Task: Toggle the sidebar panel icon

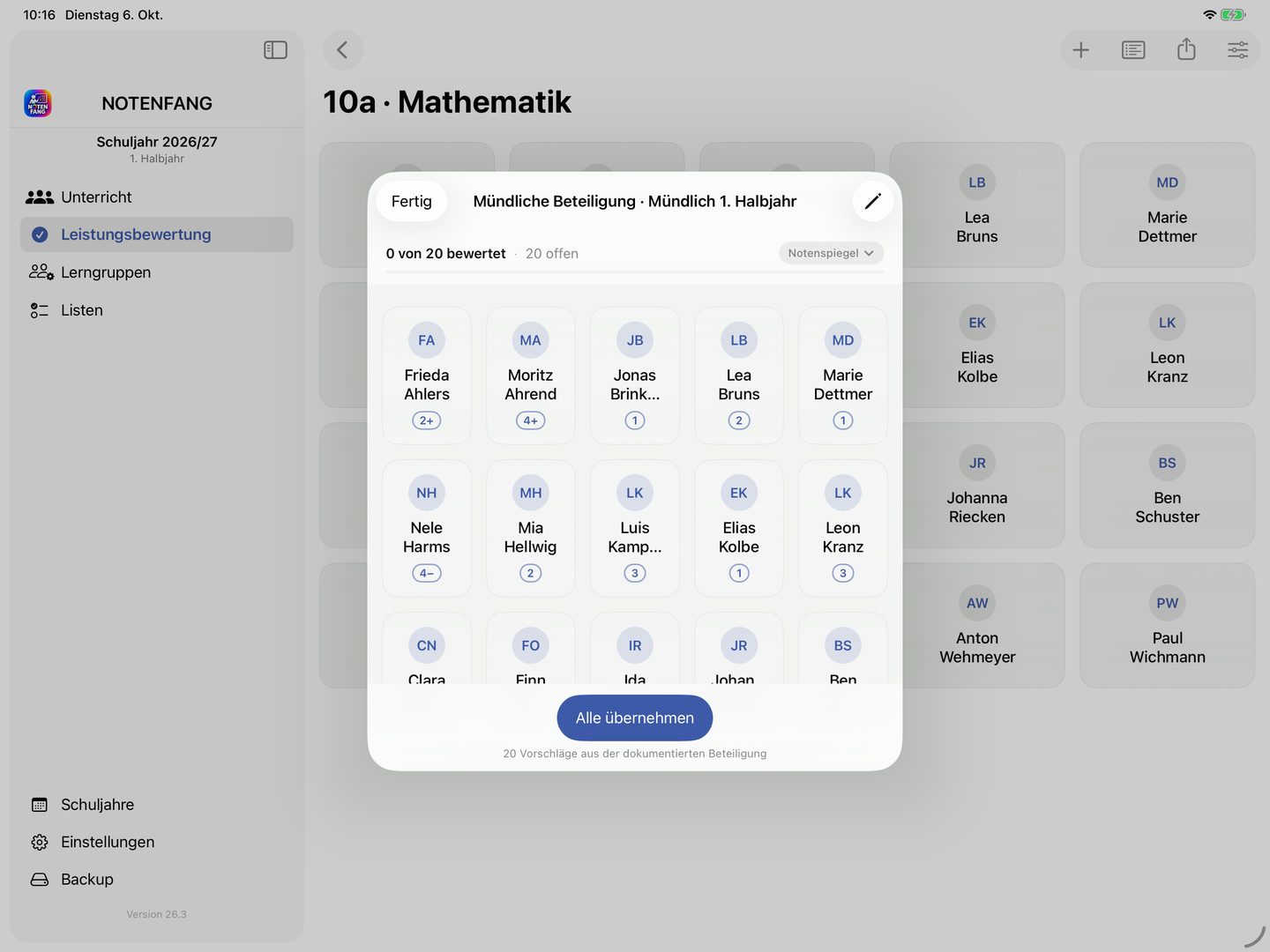Action: tap(275, 50)
